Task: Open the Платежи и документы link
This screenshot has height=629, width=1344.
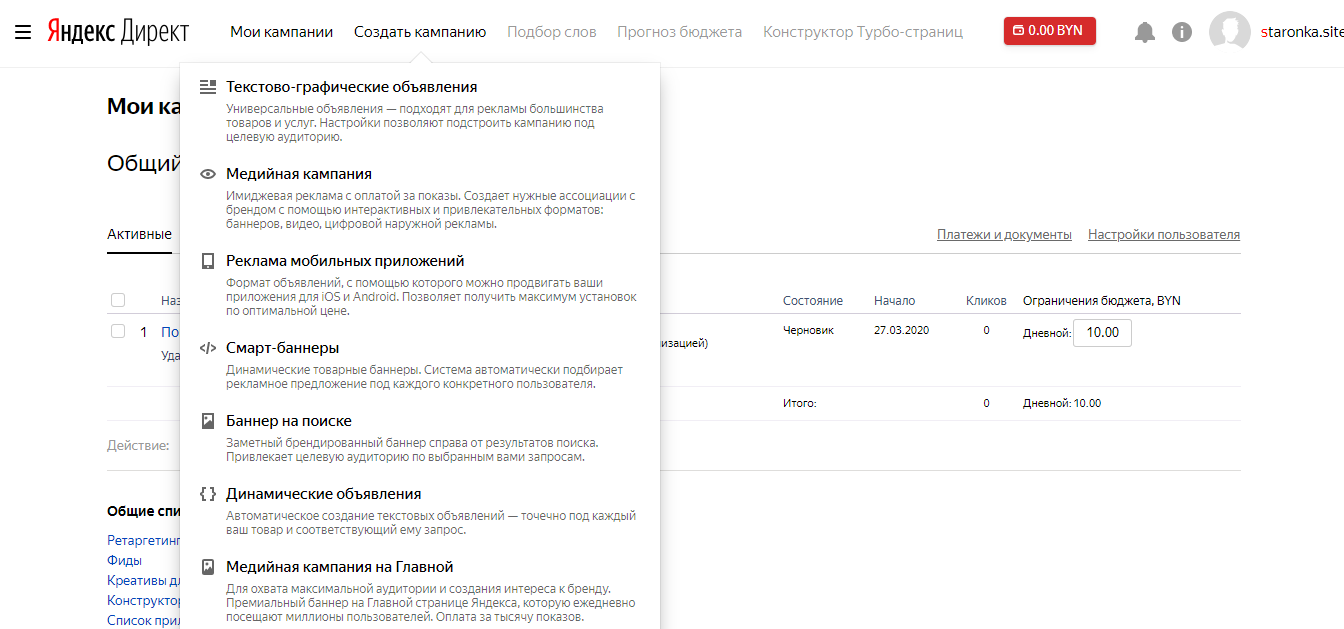Action: click(x=1004, y=235)
